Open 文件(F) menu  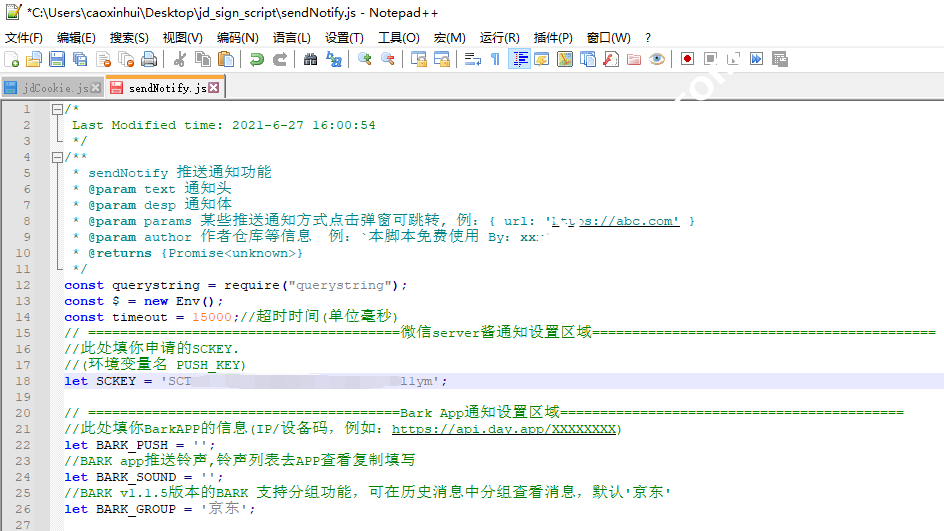tap(24, 38)
